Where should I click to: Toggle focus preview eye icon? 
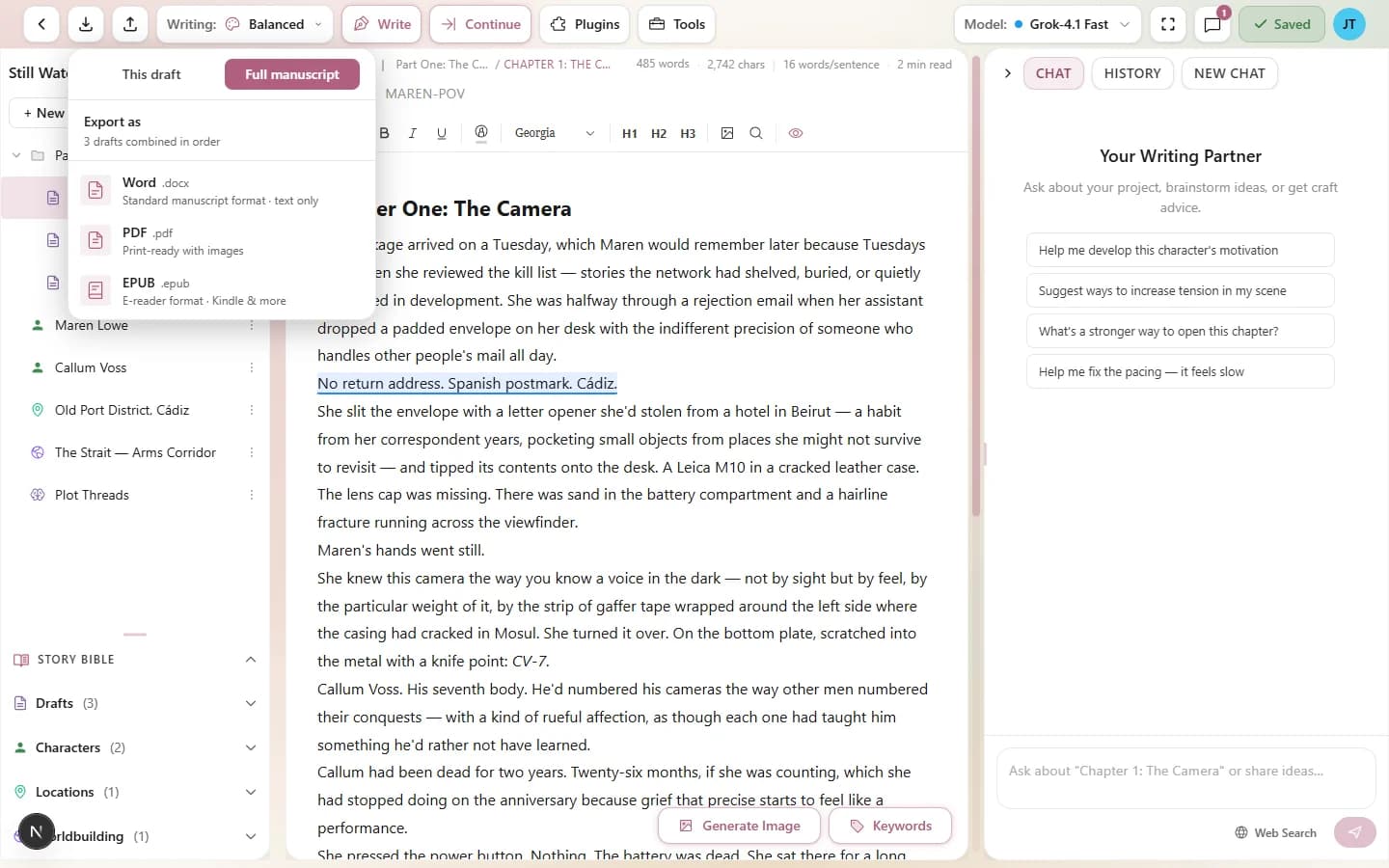[x=796, y=133]
